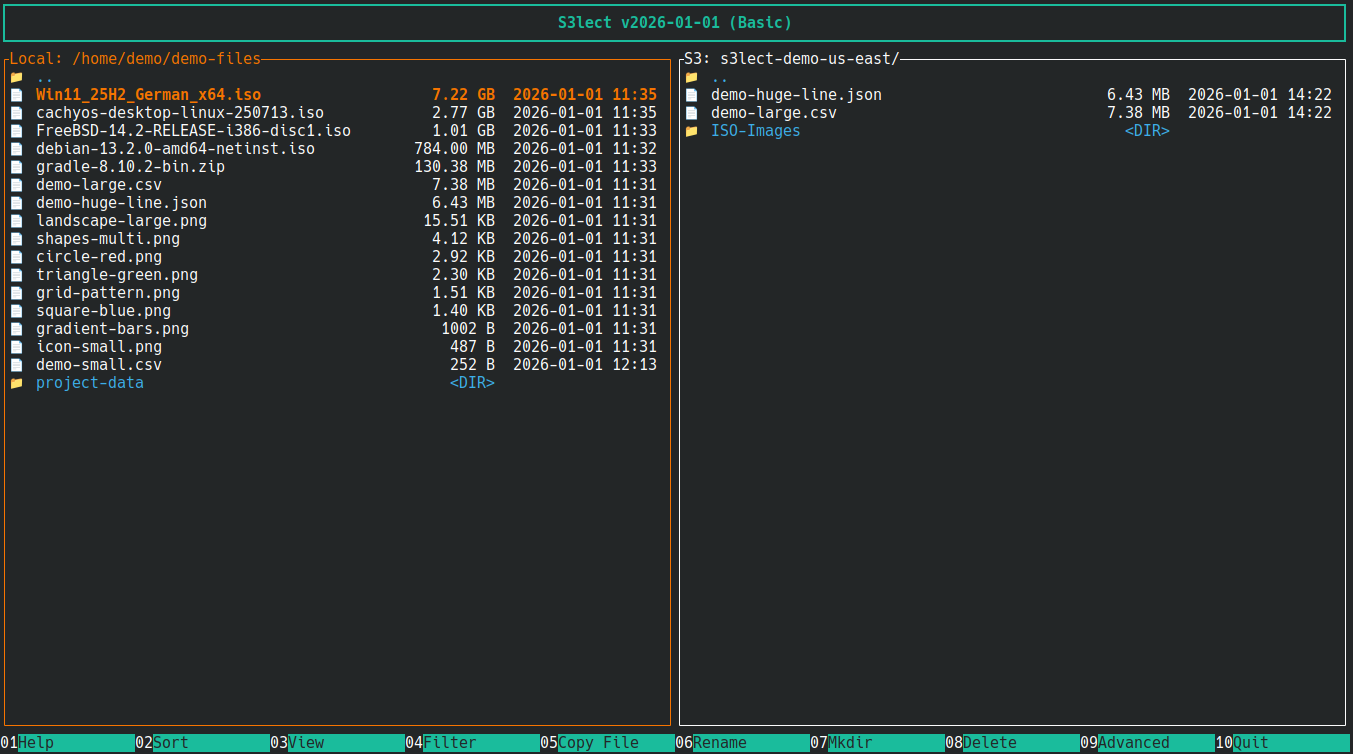Open the Filter function
This screenshot has height=754, width=1353.
click(x=448, y=742)
